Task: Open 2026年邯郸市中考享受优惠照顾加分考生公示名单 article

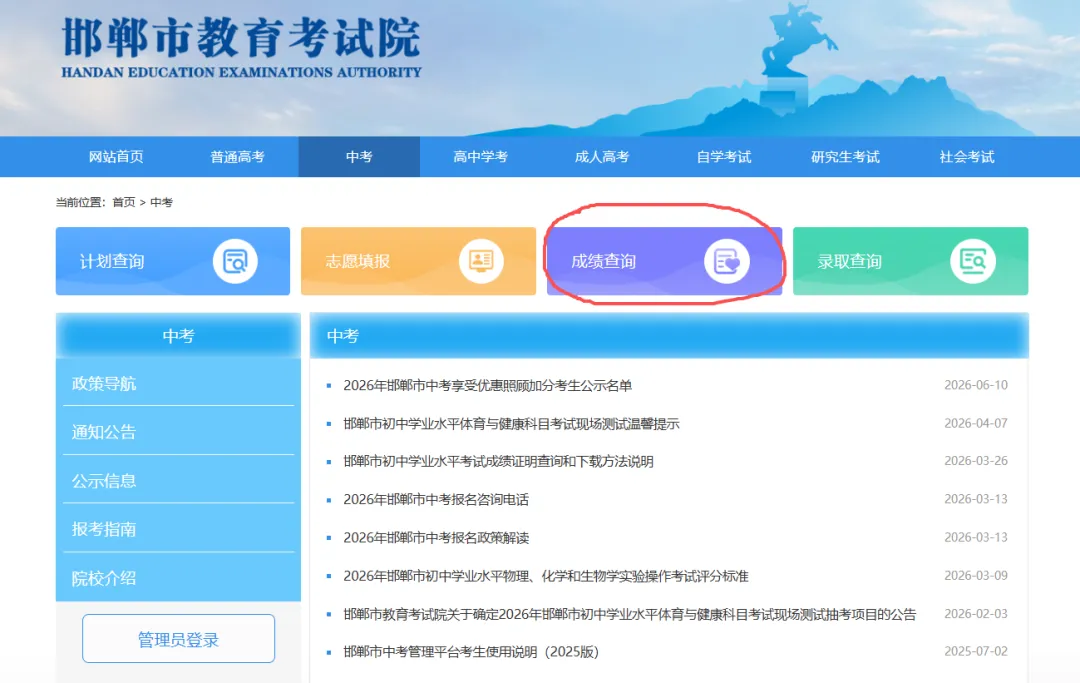Action: [x=488, y=386]
